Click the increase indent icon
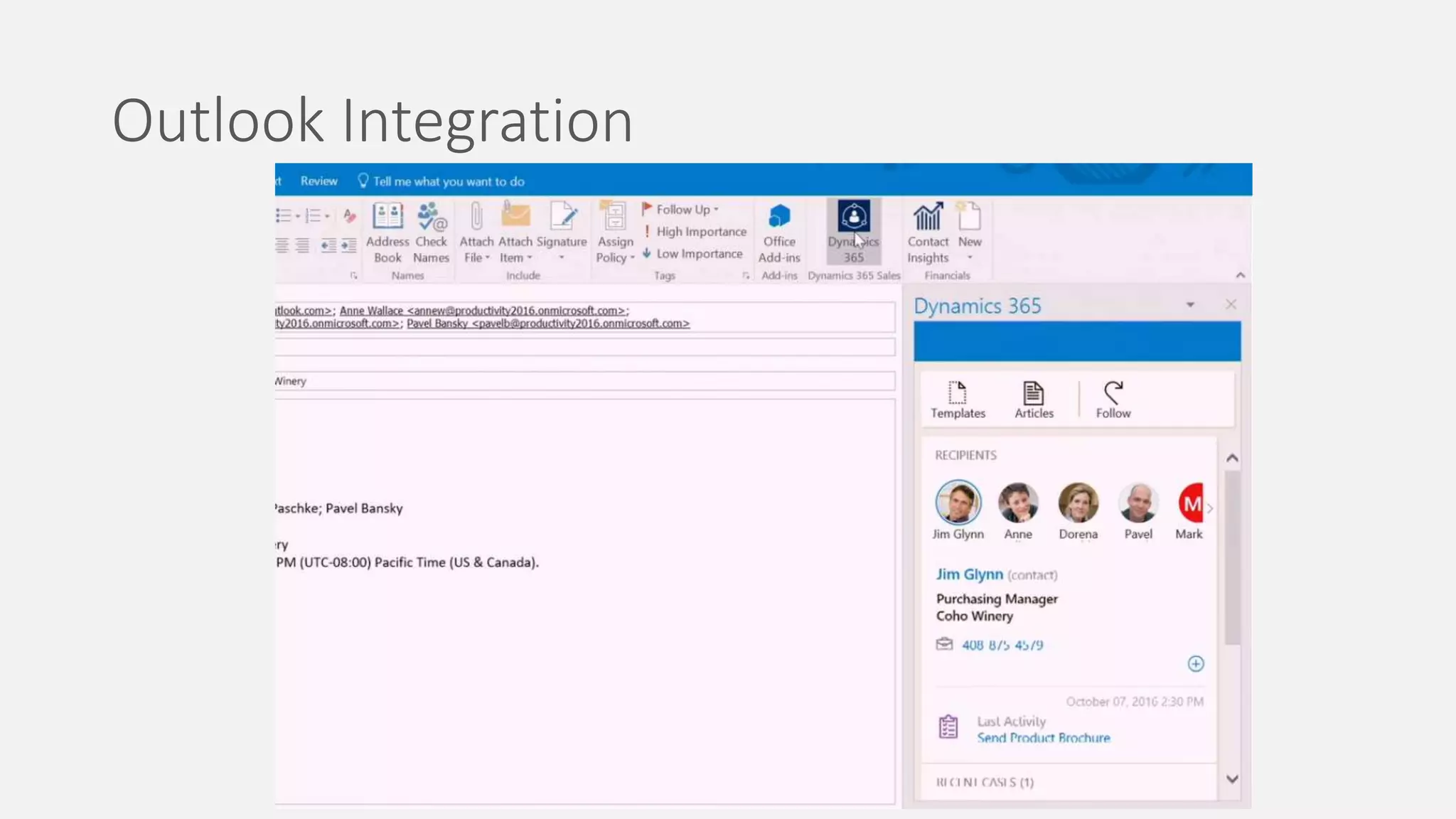The image size is (1456, 819). pyautogui.click(x=348, y=246)
